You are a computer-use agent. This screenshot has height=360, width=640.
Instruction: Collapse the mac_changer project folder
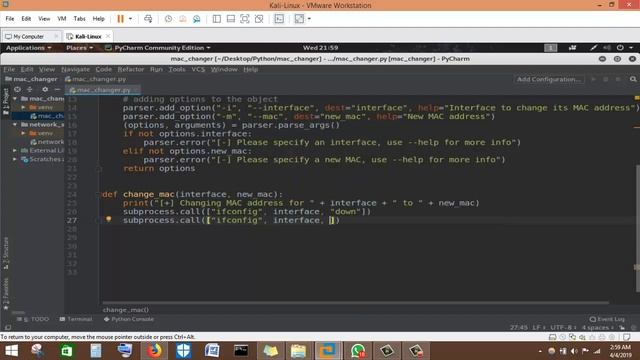pyautogui.click(x=15, y=99)
